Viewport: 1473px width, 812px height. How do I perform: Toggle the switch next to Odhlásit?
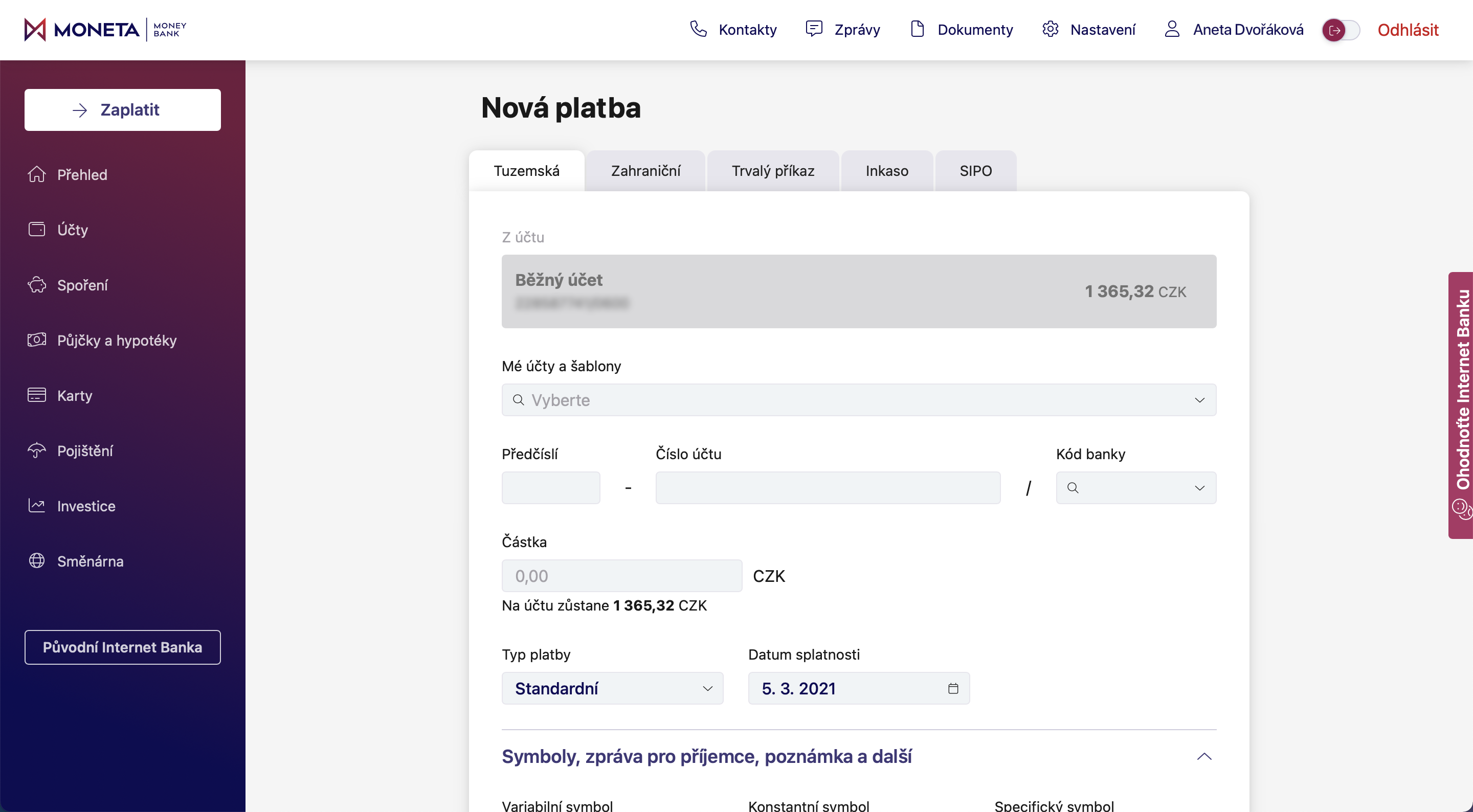click(x=1341, y=30)
